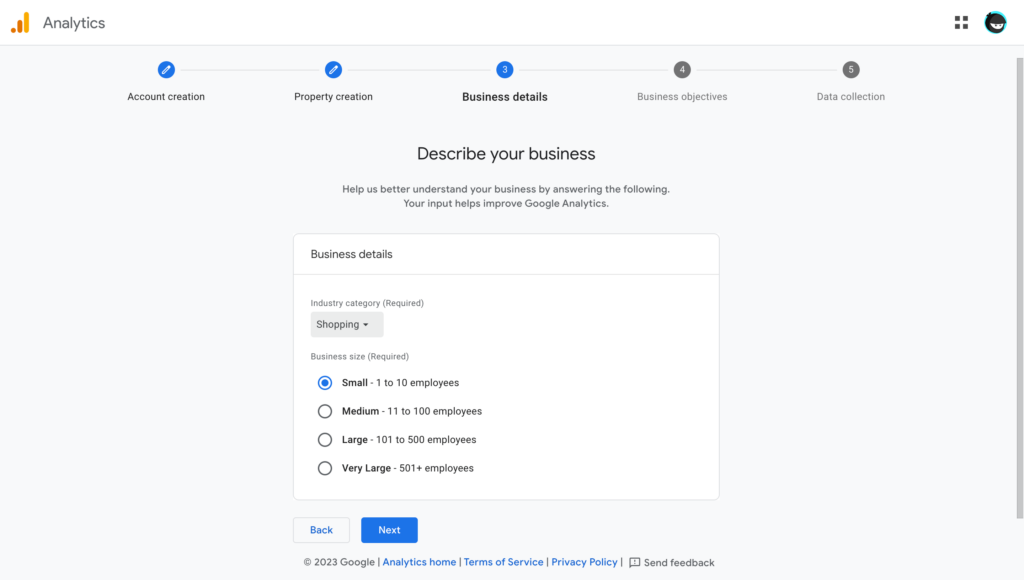Screen dimensions: 1024x580
Task: Click the Back button
Action: click(x=321, y=529)
